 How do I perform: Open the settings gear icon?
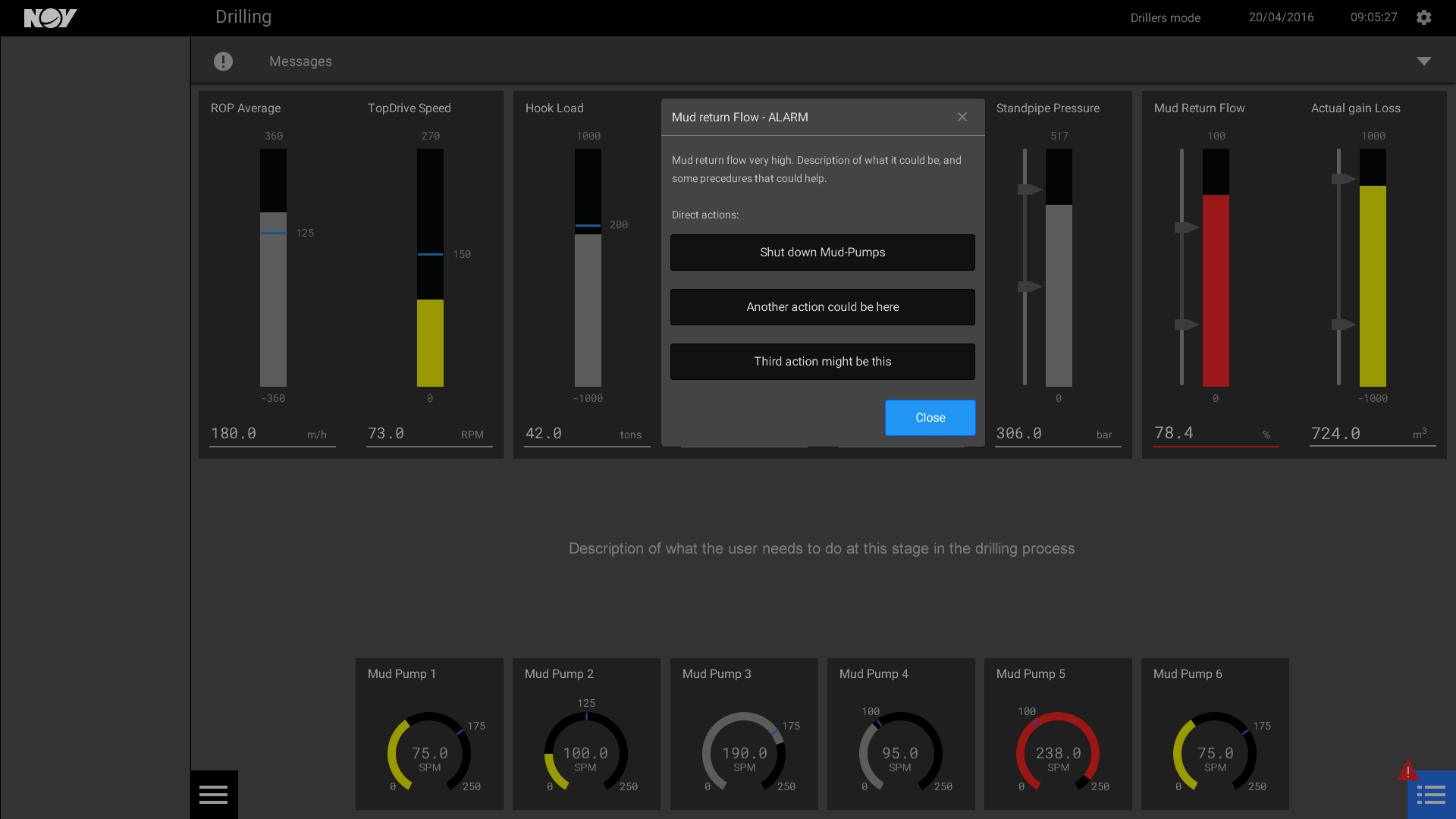1423,17
